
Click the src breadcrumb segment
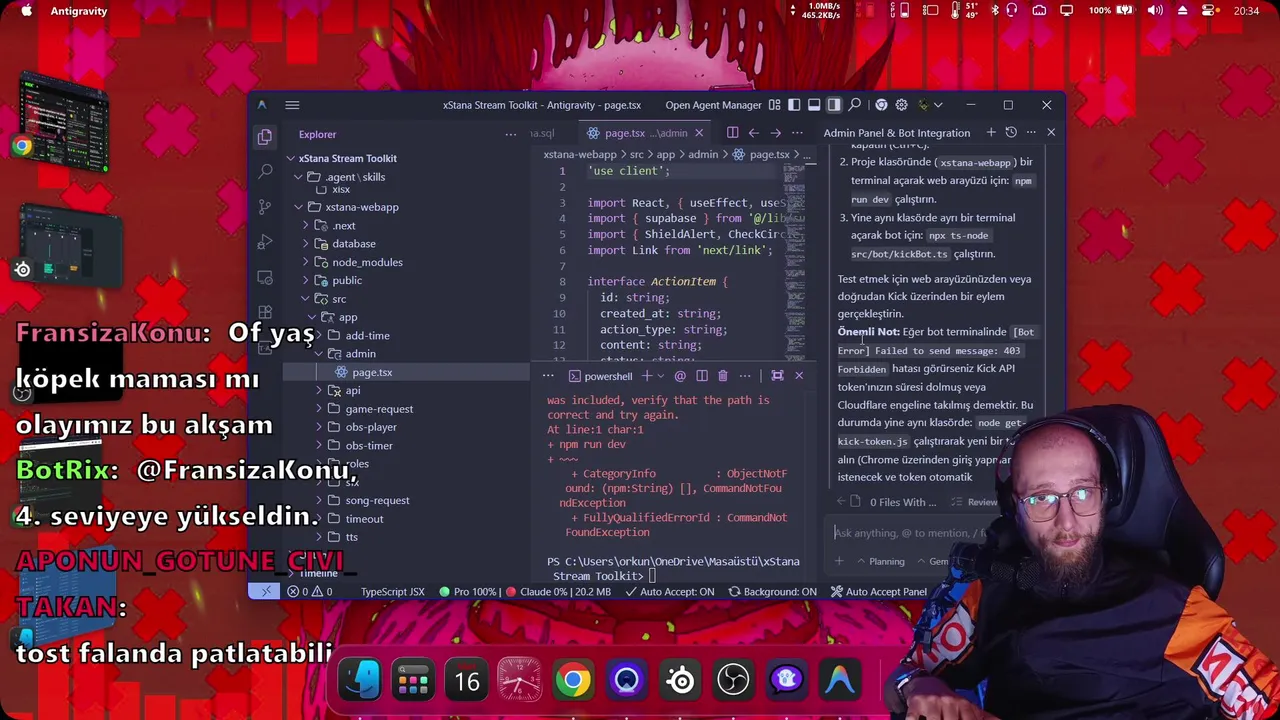point(637,155)
